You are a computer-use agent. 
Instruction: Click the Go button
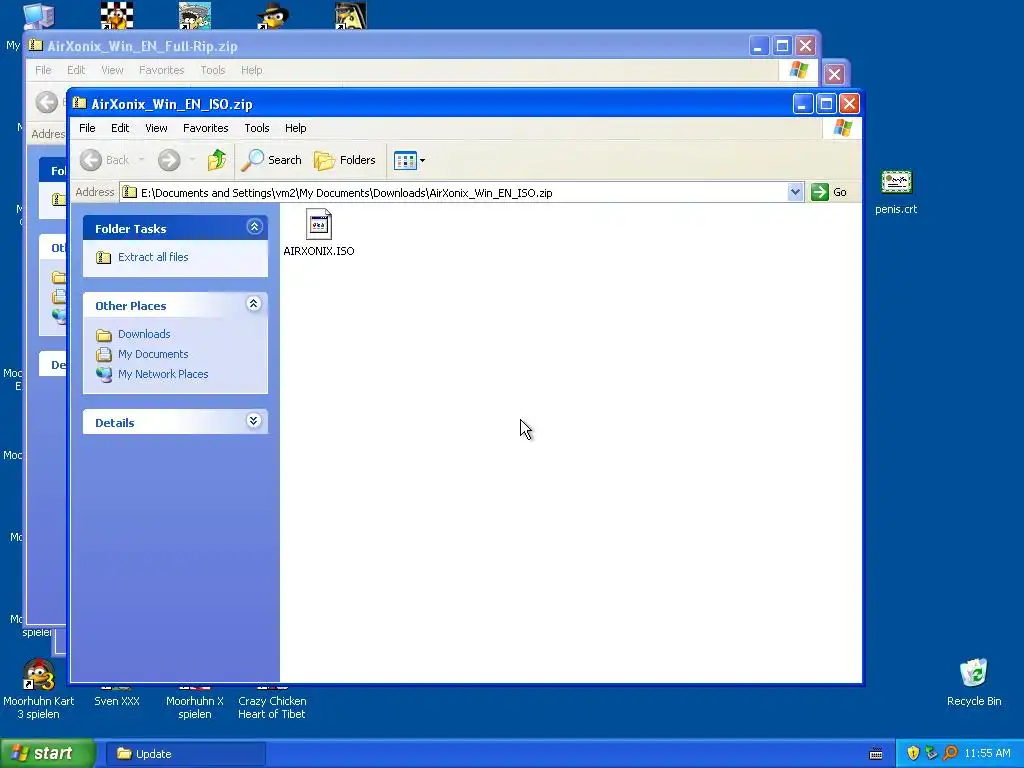(x=829, y=193)
